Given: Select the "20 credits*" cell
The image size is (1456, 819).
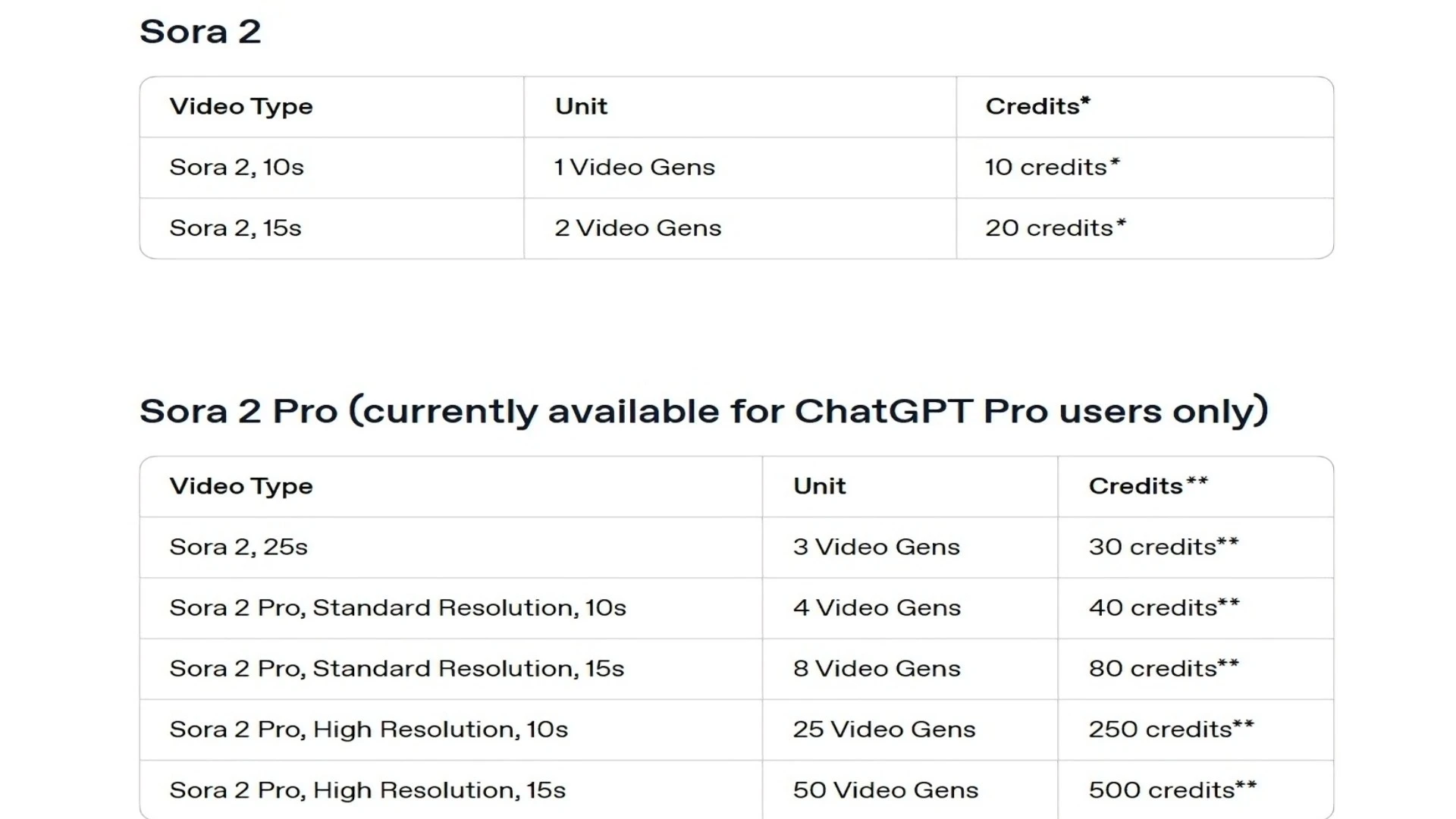Looking at the screenshot, I should tap(1055, 227).
